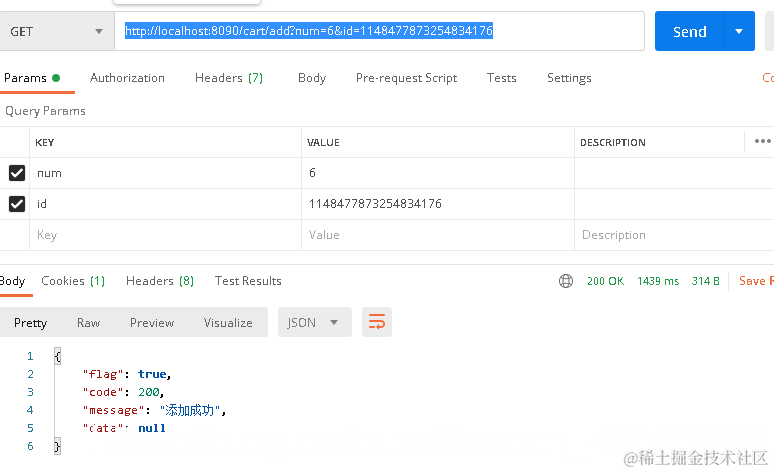Click the 314 B response size
Screen dimensions: 774x473
point(705,281)
